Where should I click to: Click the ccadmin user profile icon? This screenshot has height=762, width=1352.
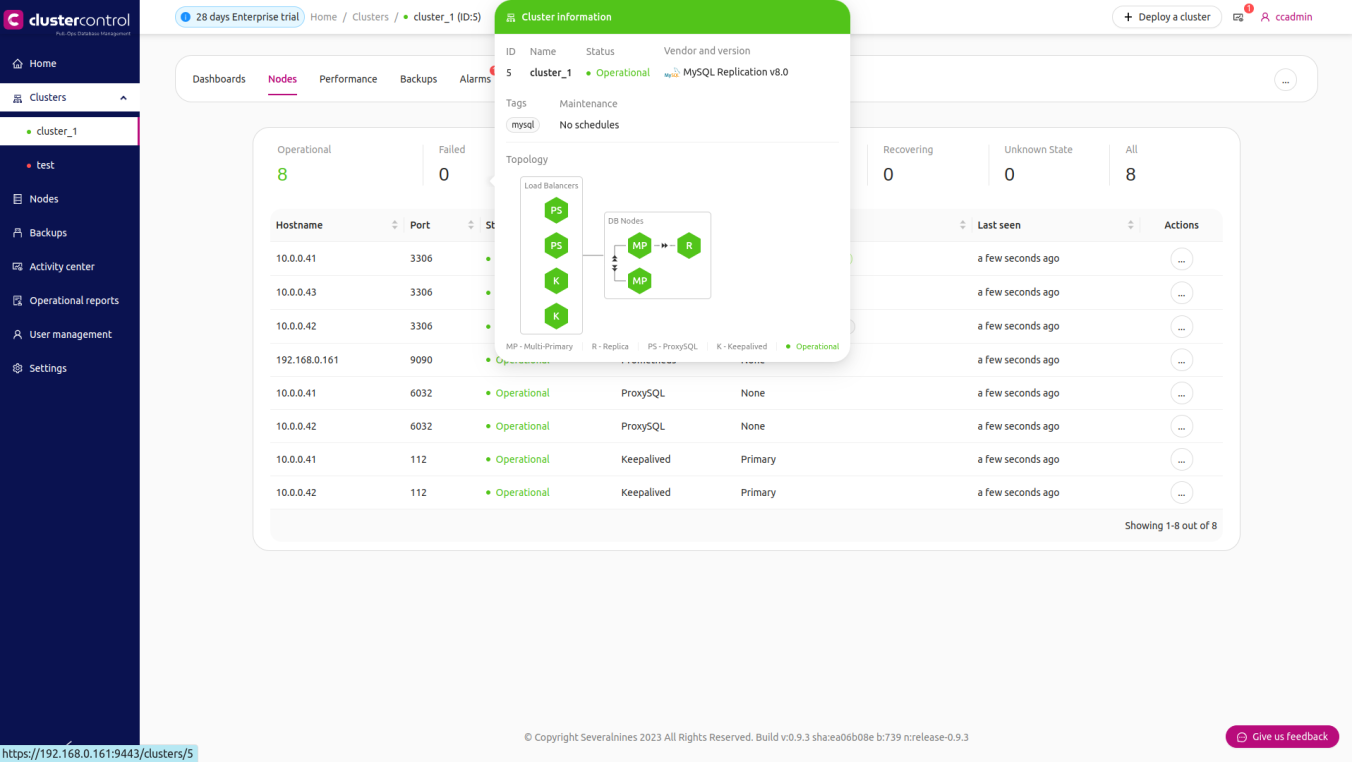[1265, 17]
